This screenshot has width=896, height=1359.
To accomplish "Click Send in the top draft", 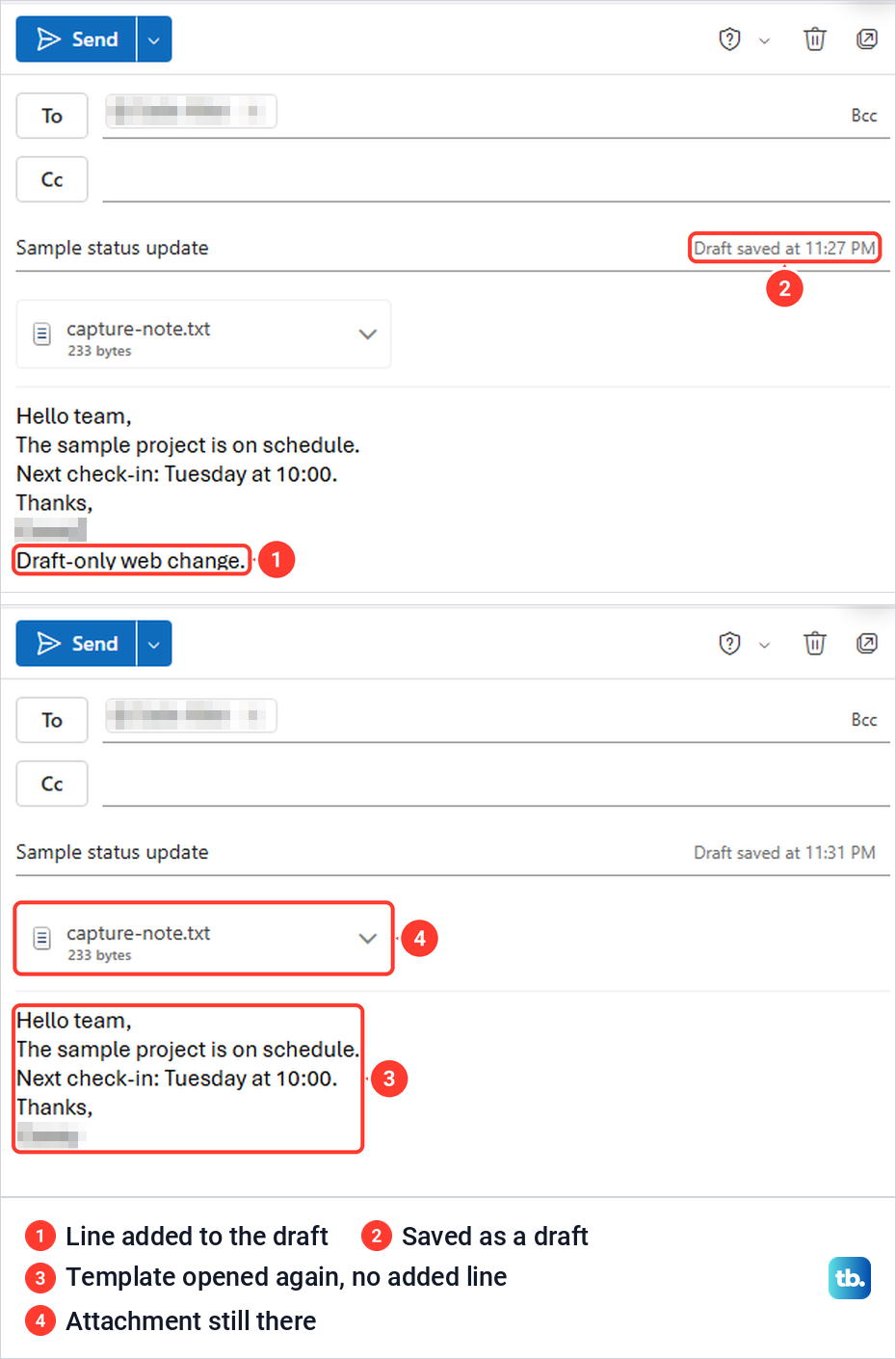I will tap(76, 40).
